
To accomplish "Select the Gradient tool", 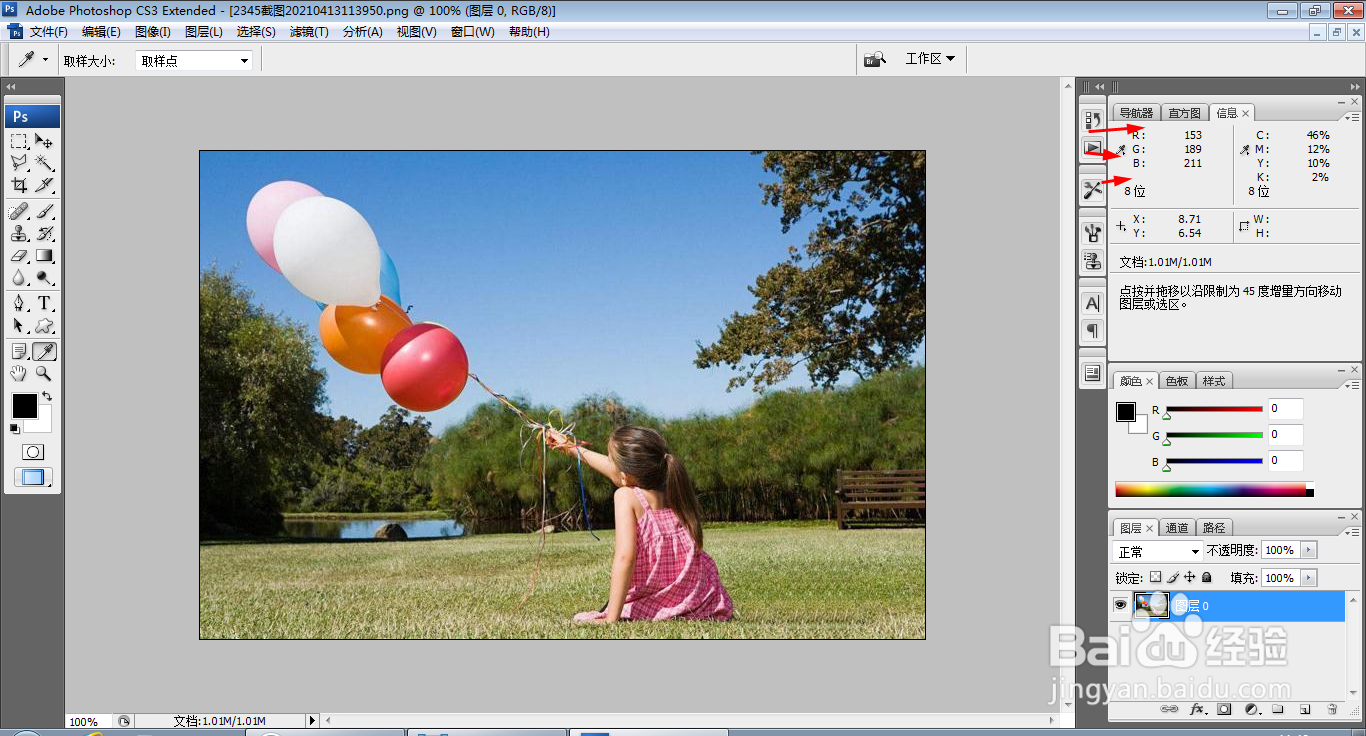I will pos(44,256).
